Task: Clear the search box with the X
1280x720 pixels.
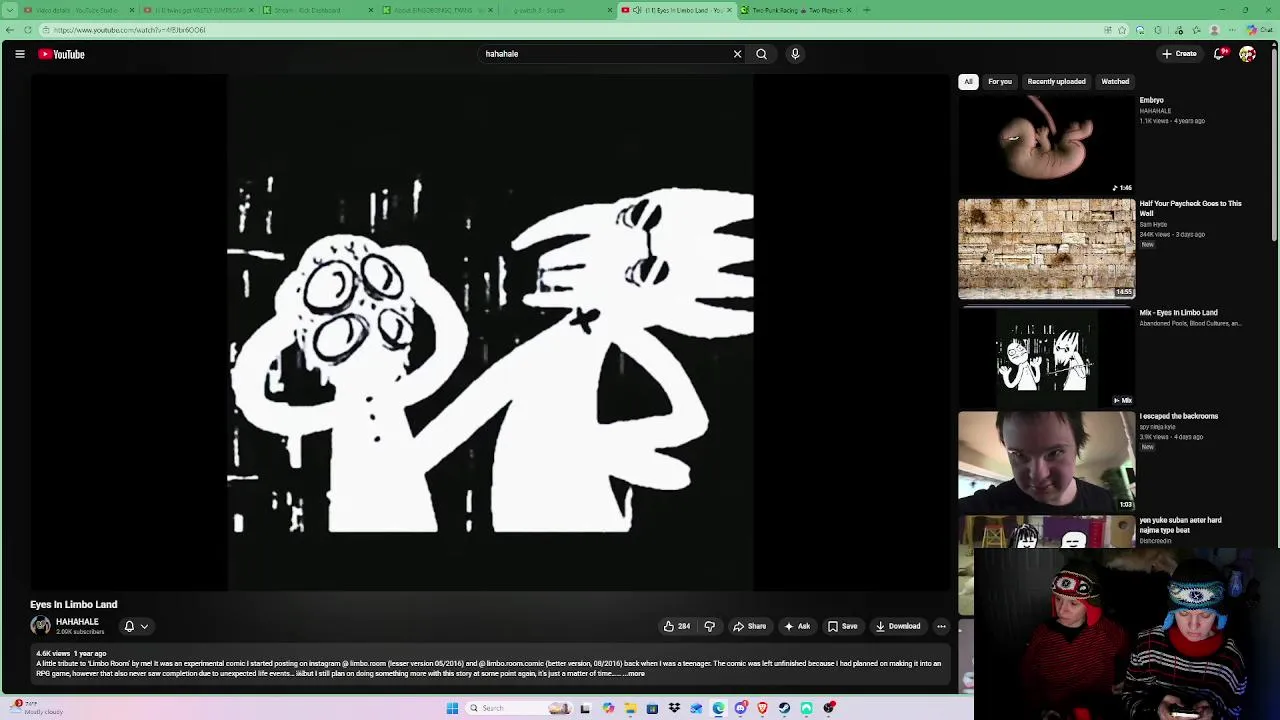Action: coord(738,54)
